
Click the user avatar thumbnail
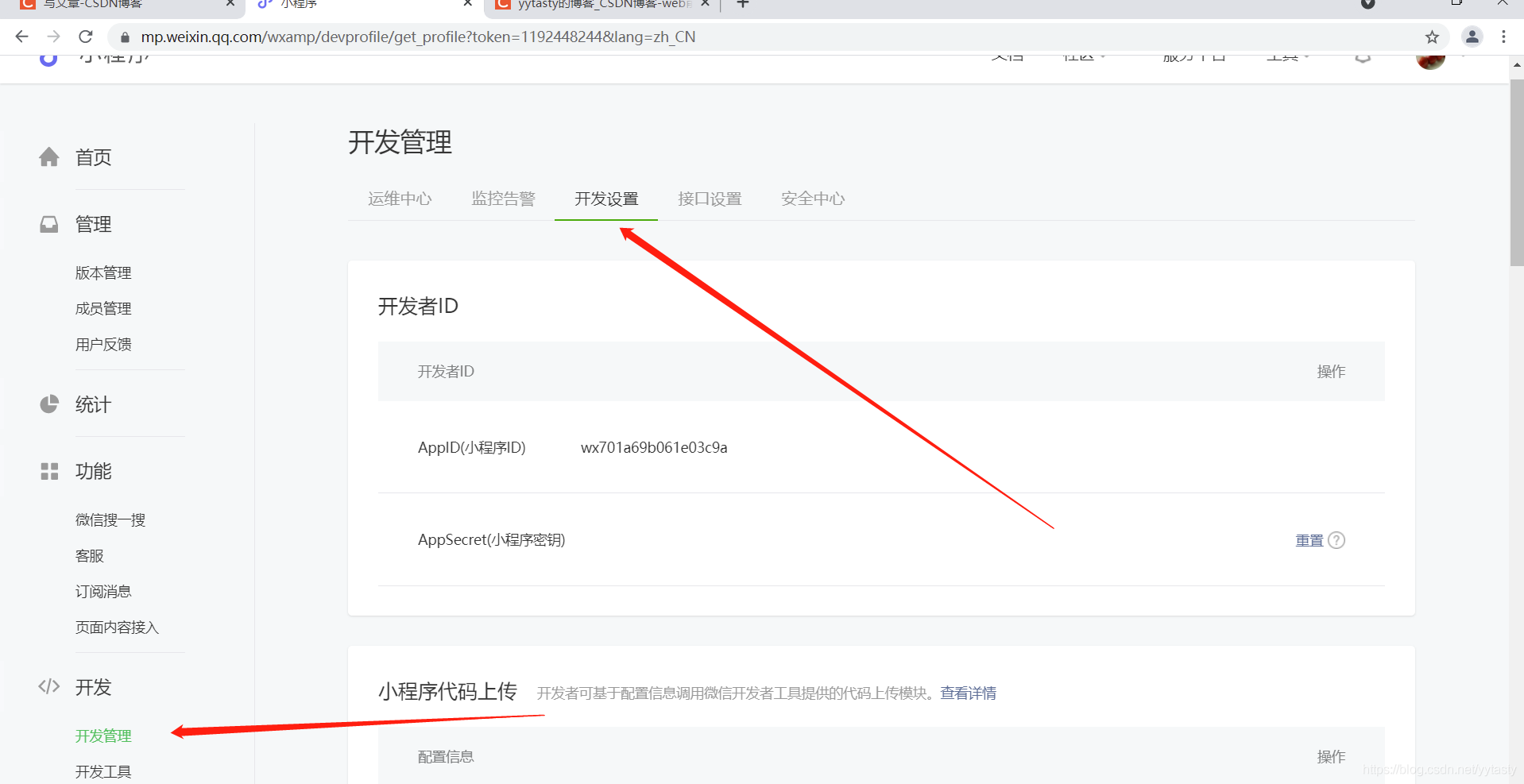(1430, 61)
